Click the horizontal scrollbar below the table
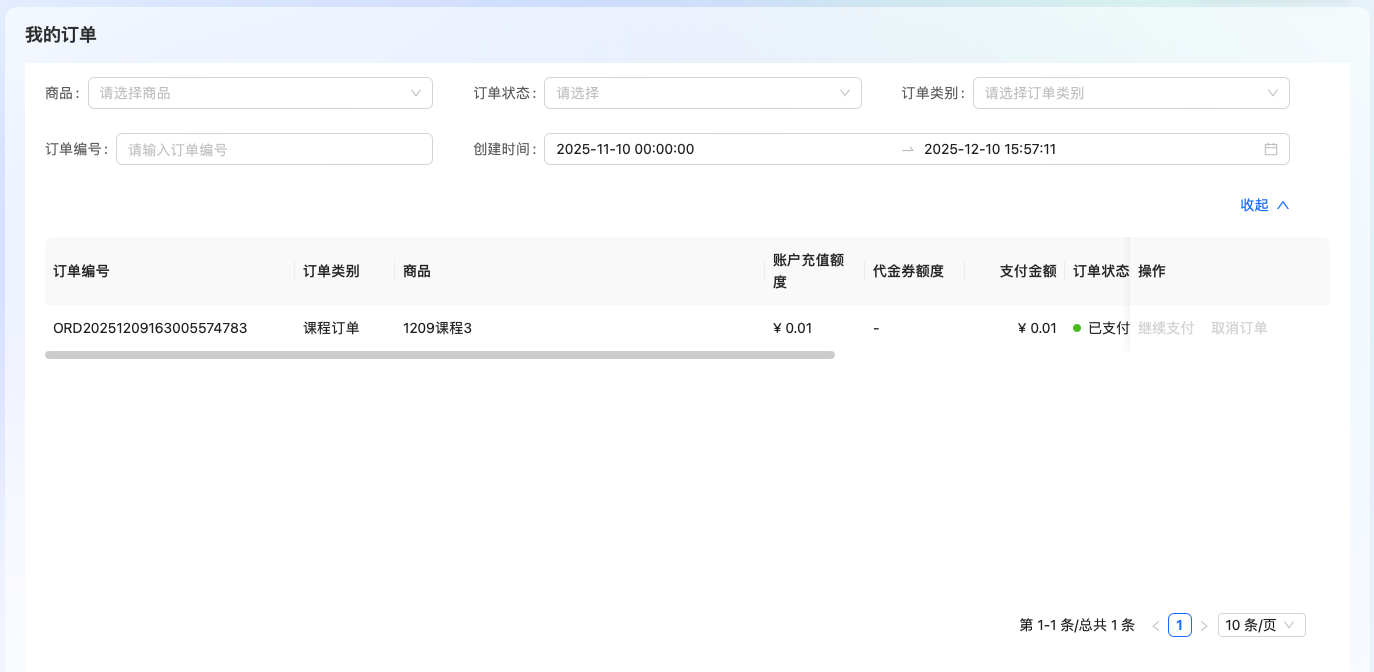Screen dimensions: 1374x672 click(440, 352)
